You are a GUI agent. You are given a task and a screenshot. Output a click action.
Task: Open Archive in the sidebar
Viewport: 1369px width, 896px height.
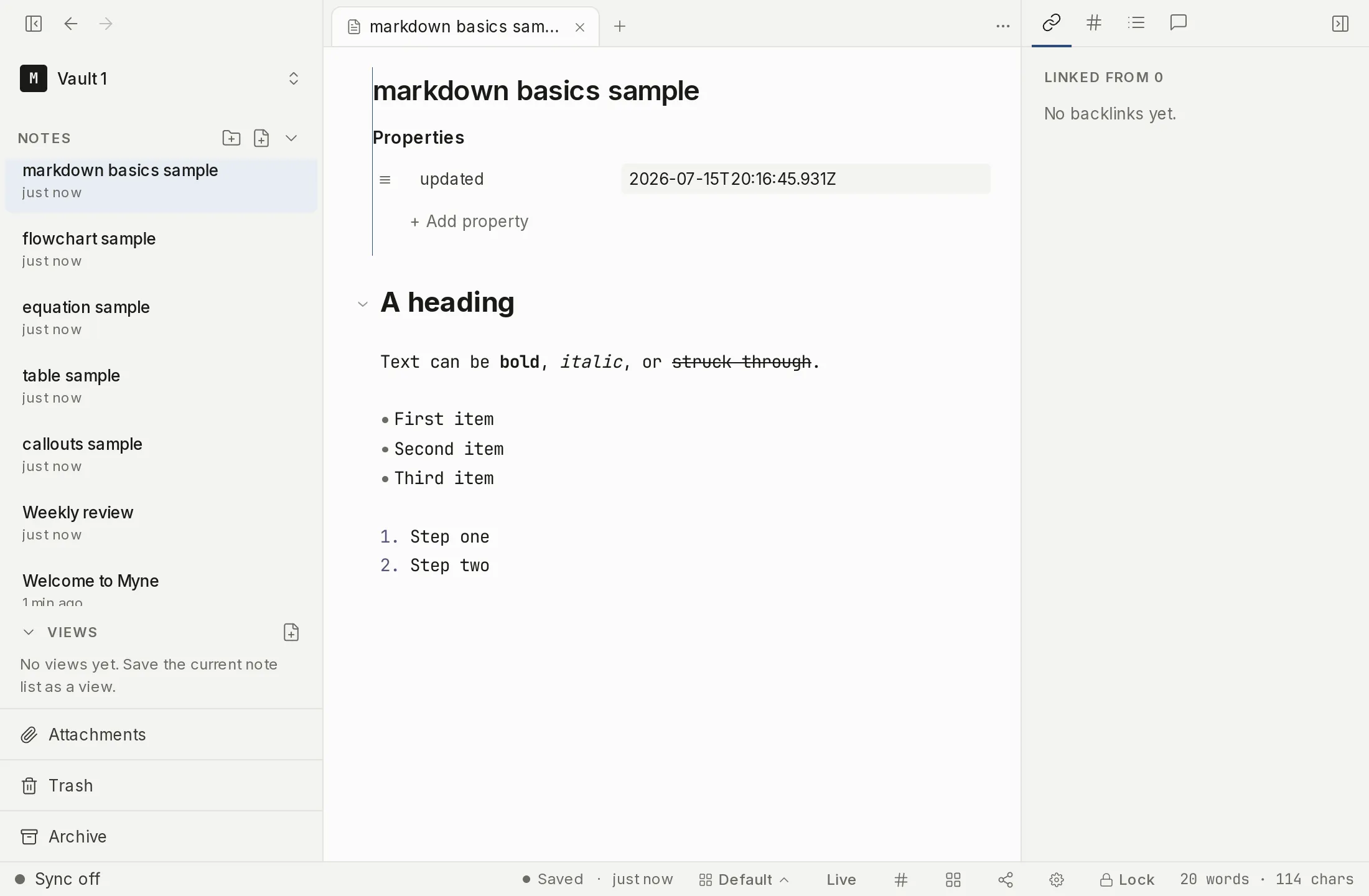click(161, 837)
